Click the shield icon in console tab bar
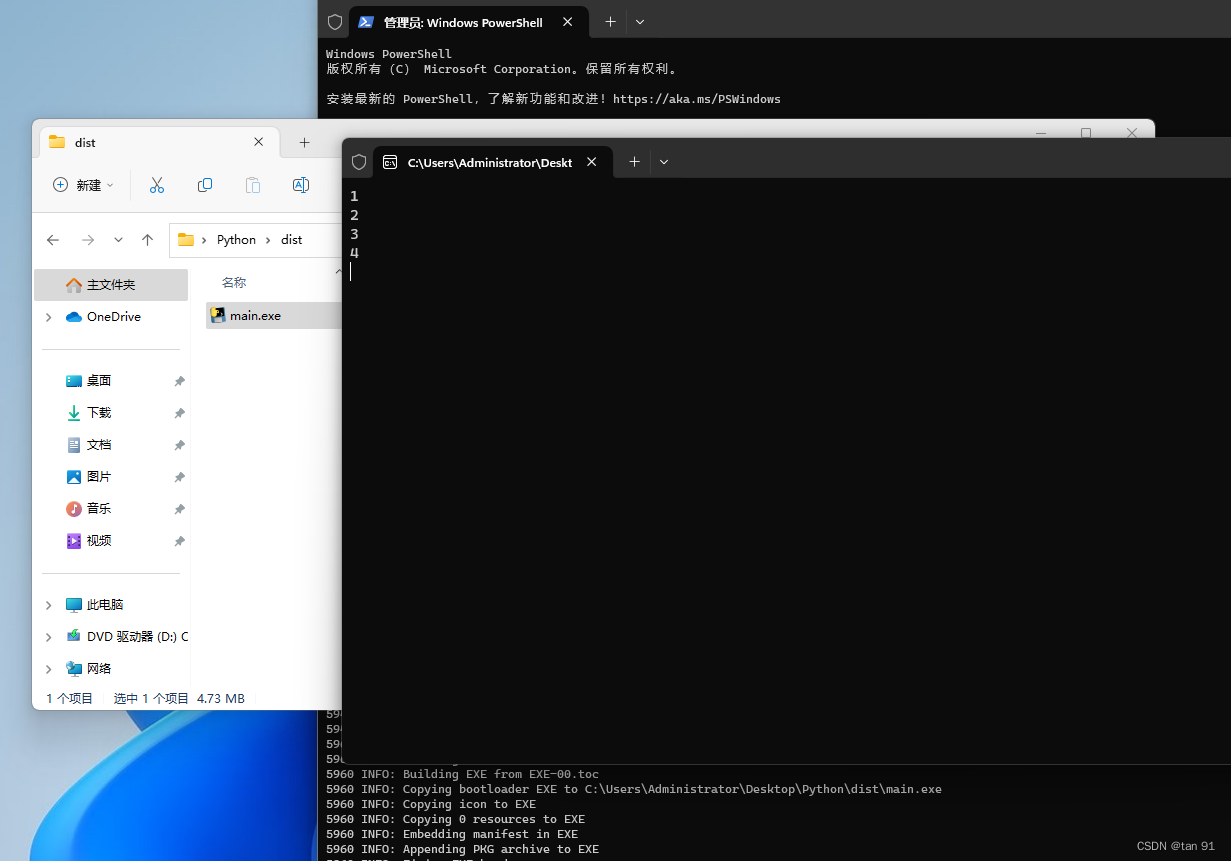1231x861 pixels. point(359,162)
